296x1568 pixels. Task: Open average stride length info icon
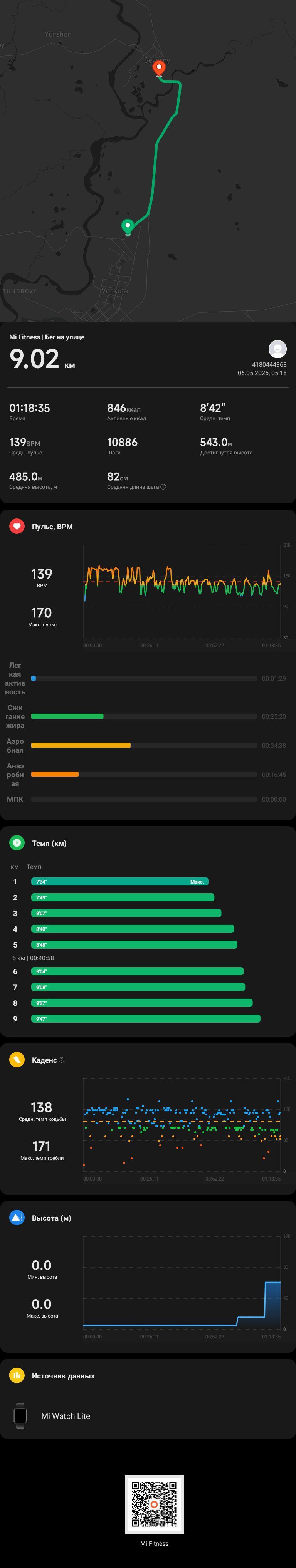coord(163,487)
